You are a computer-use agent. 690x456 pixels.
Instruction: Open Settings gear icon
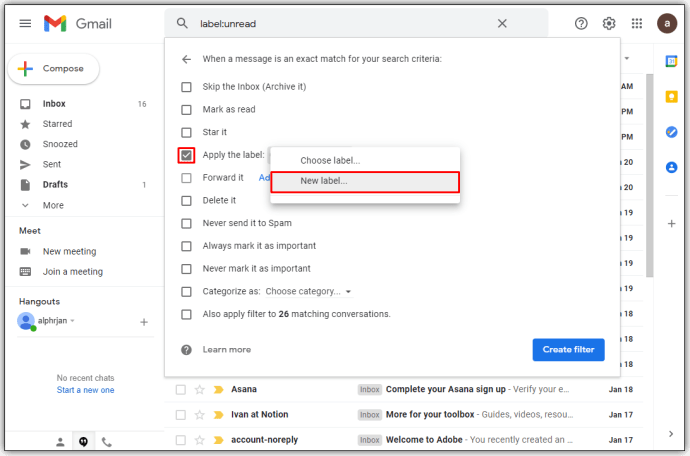pos(609,23)
